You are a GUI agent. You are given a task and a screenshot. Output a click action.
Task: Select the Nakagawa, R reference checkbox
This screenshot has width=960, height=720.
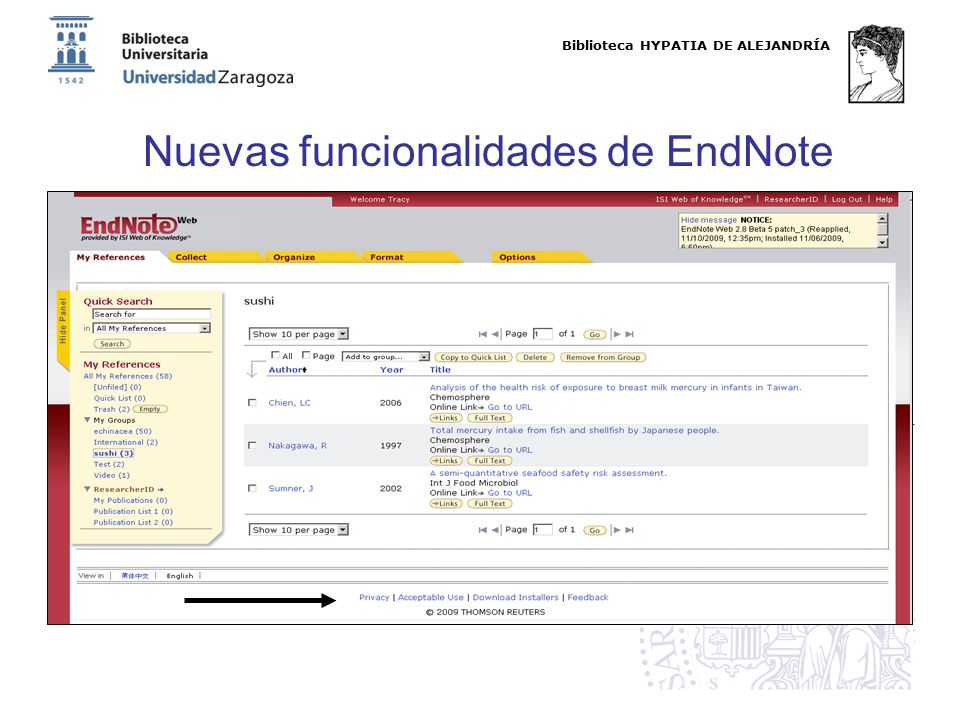pos(252,446)
